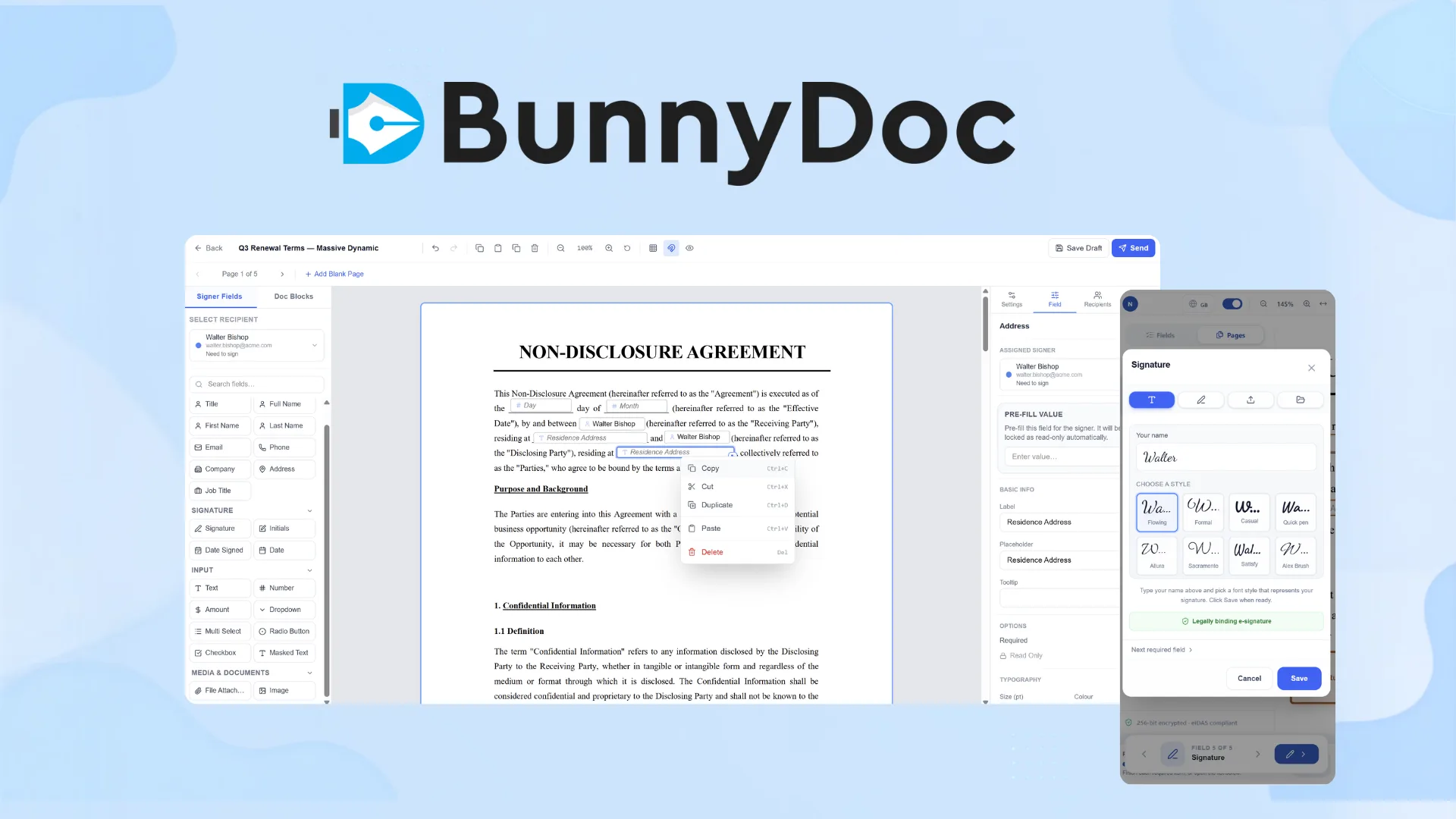
Task: Choose the Casual signature style
Action: [x=1249, y=512]
